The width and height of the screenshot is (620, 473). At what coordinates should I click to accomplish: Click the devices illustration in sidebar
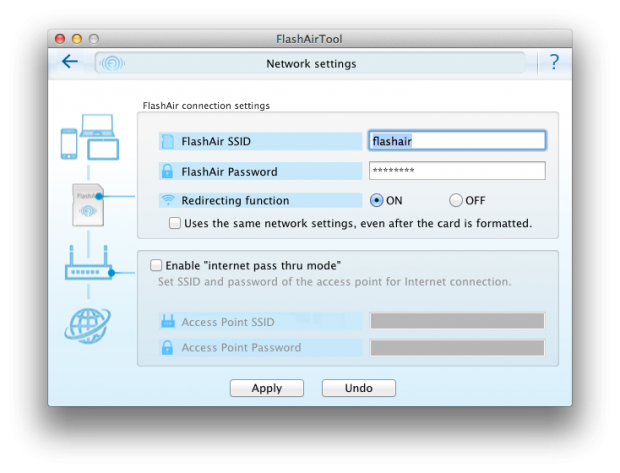[x=90, y=137]
